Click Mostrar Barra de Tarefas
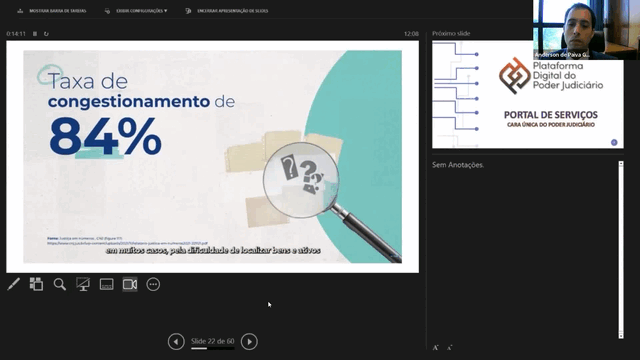The width and height of the screenshot is (640, 360). point(58,11)
